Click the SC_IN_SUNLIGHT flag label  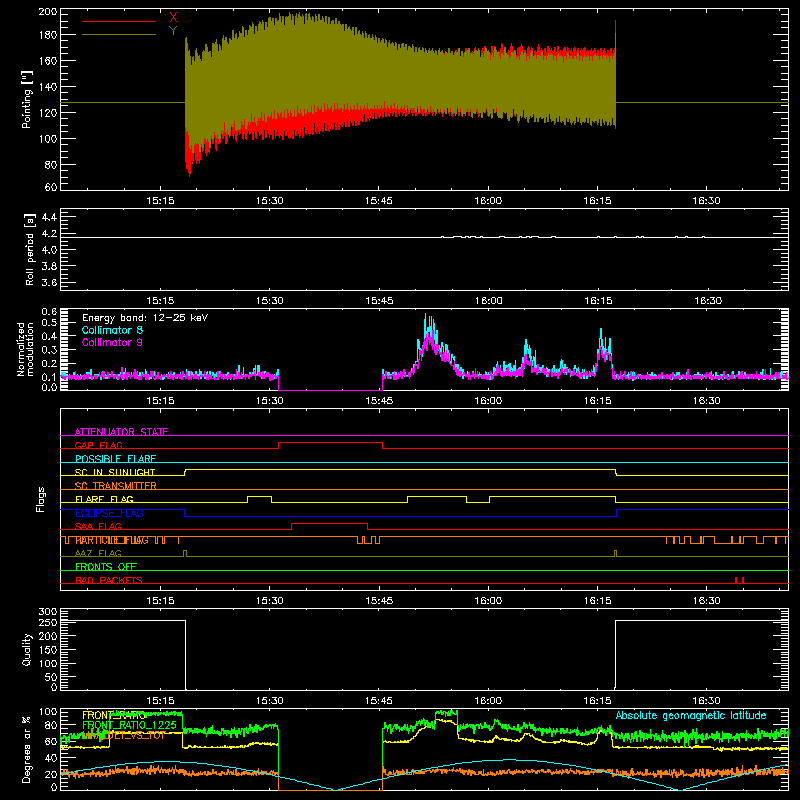115,472
